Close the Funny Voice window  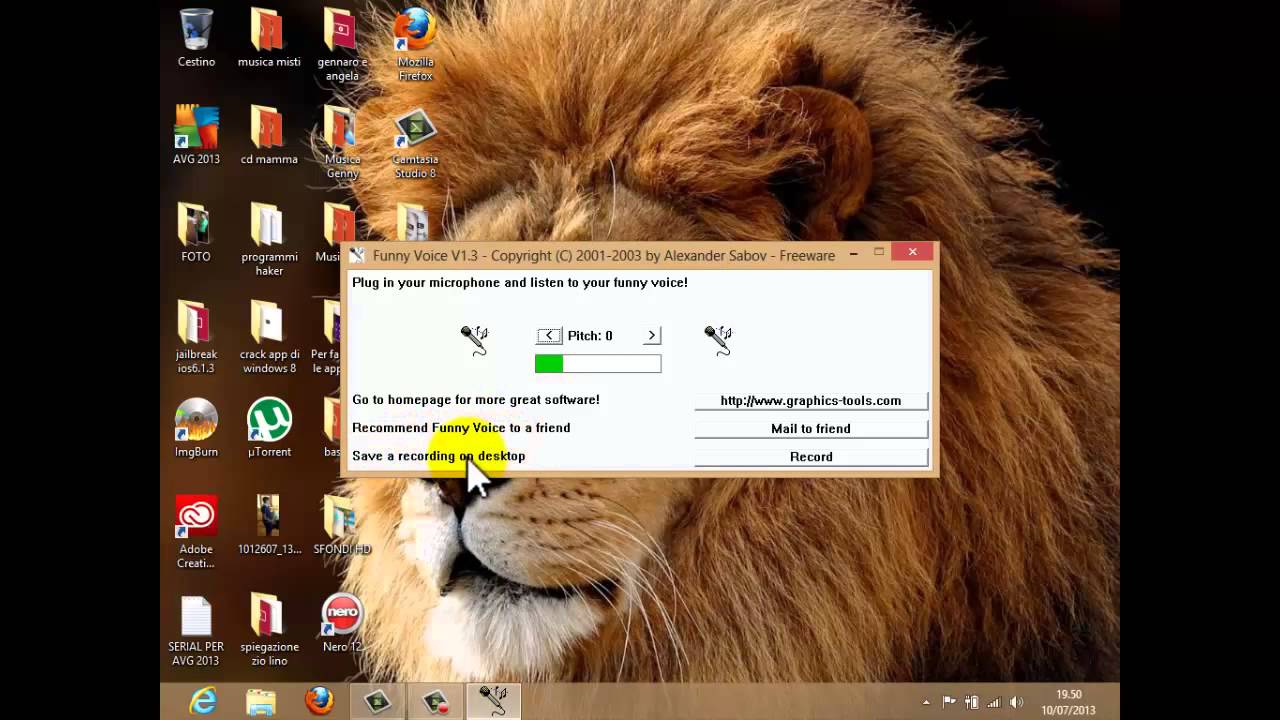[x=912, y=252]
